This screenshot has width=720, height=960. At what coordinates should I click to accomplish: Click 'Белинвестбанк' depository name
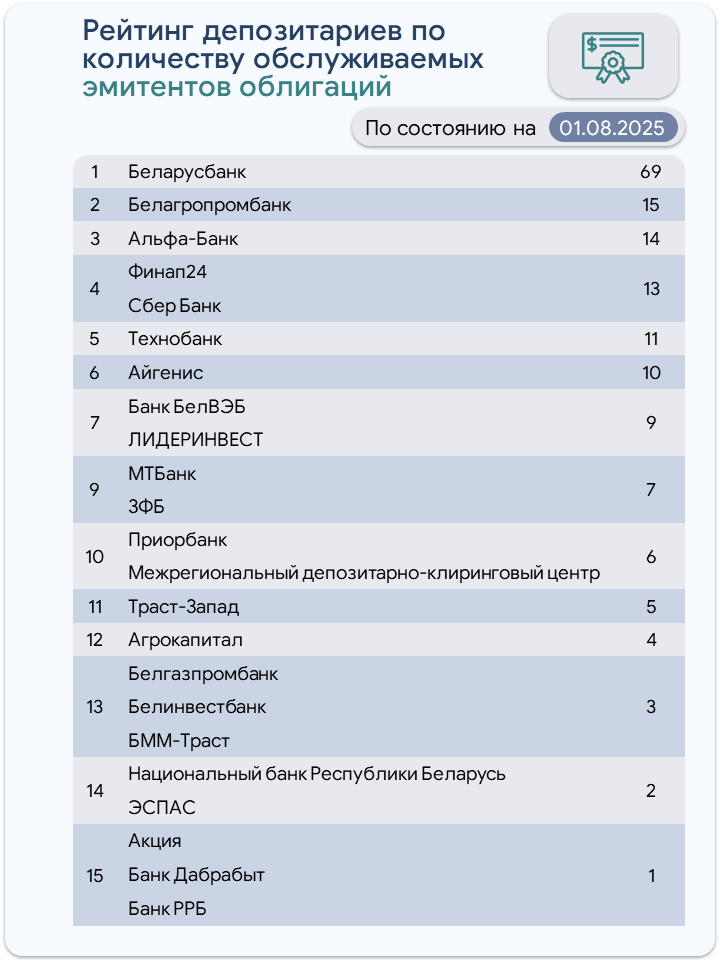[197, 707]
